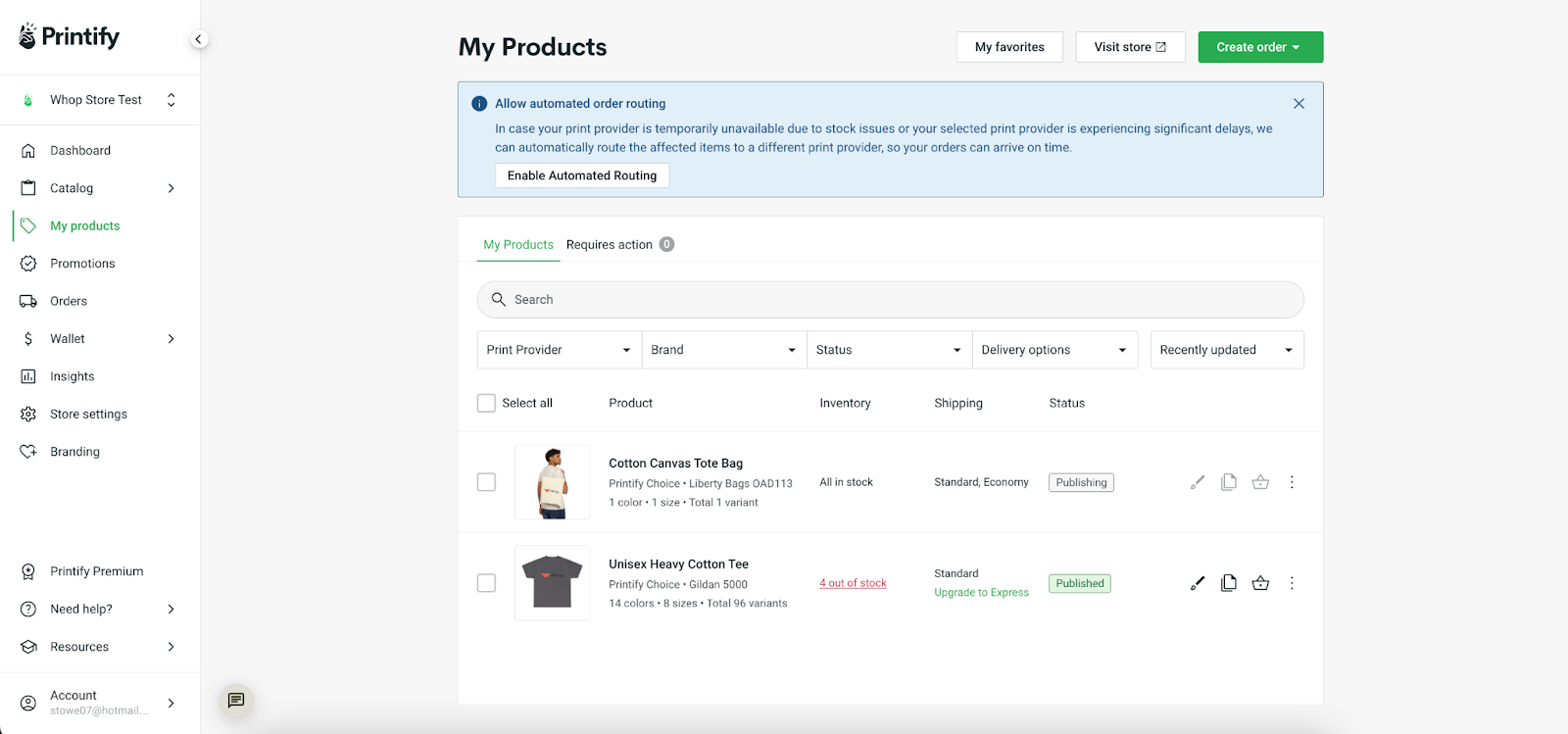This screenshot has height=734, width=1568.
Task: Click into the product Search field
Action: [890, 300]
